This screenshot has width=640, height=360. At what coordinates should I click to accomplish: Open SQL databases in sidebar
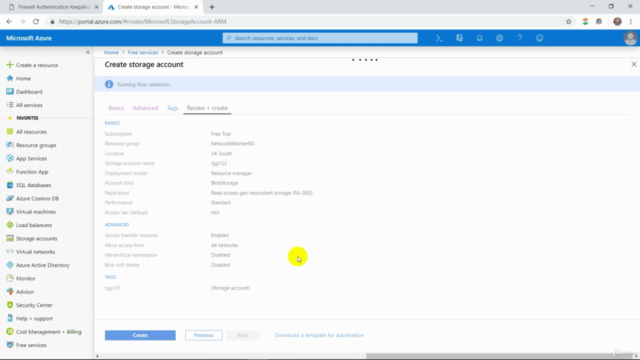click(x=33, y=185)
